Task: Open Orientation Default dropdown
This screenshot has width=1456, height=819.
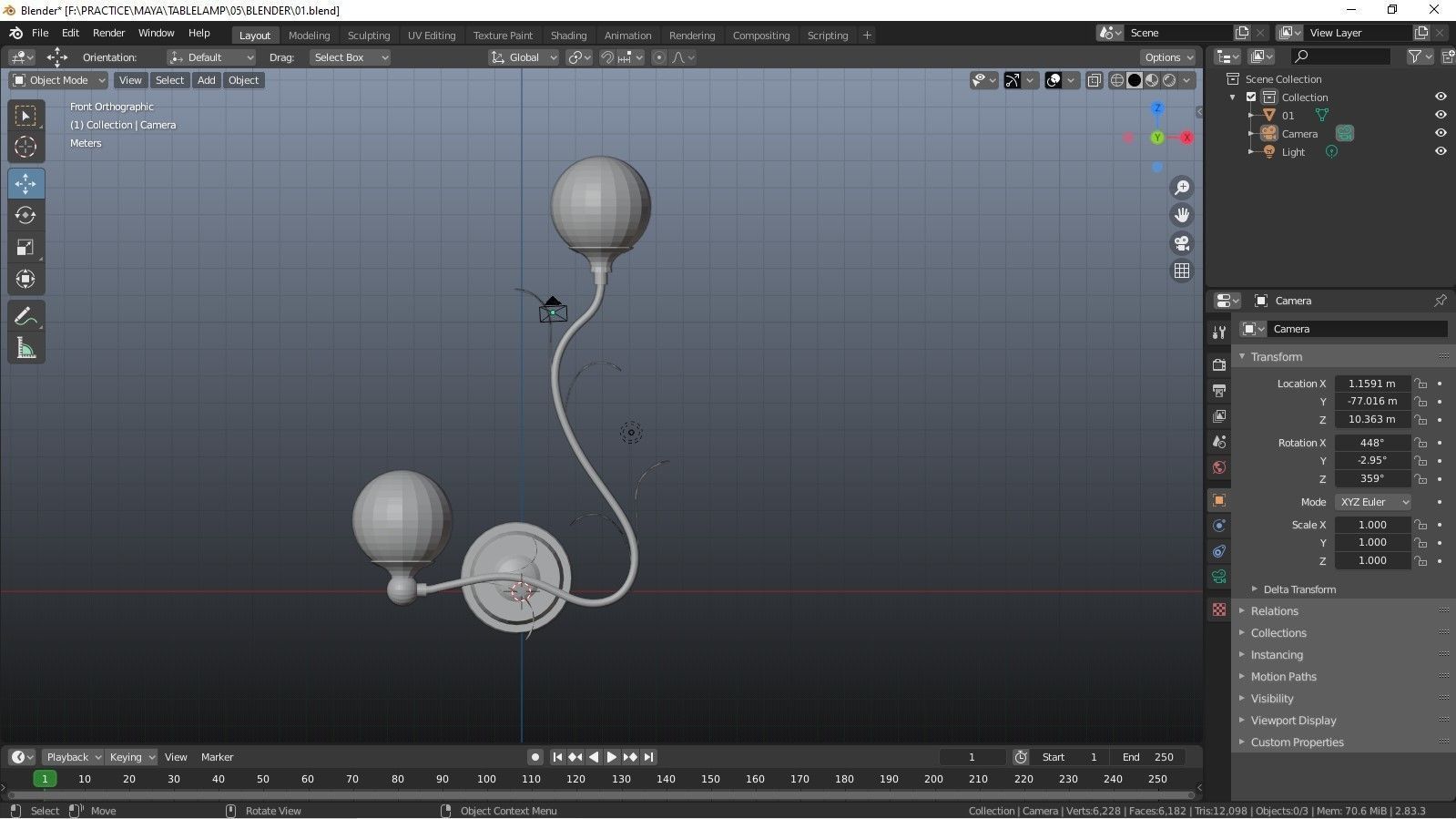Action: click(x=211, y=57)
